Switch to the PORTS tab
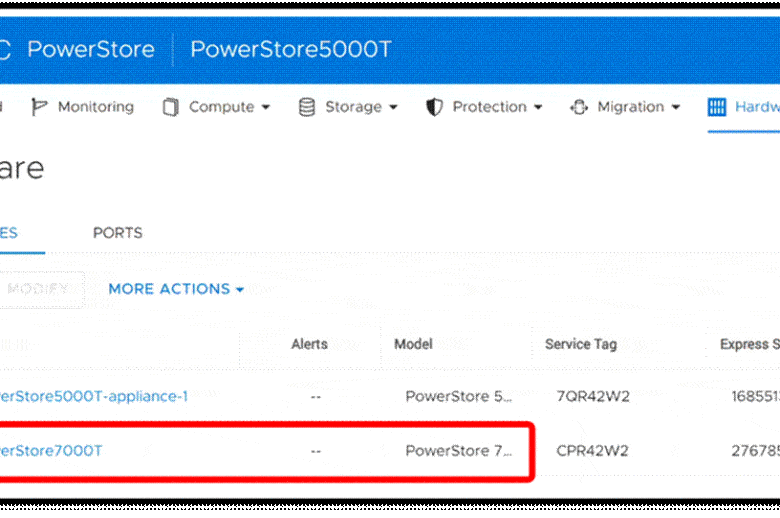 point(117,233)
